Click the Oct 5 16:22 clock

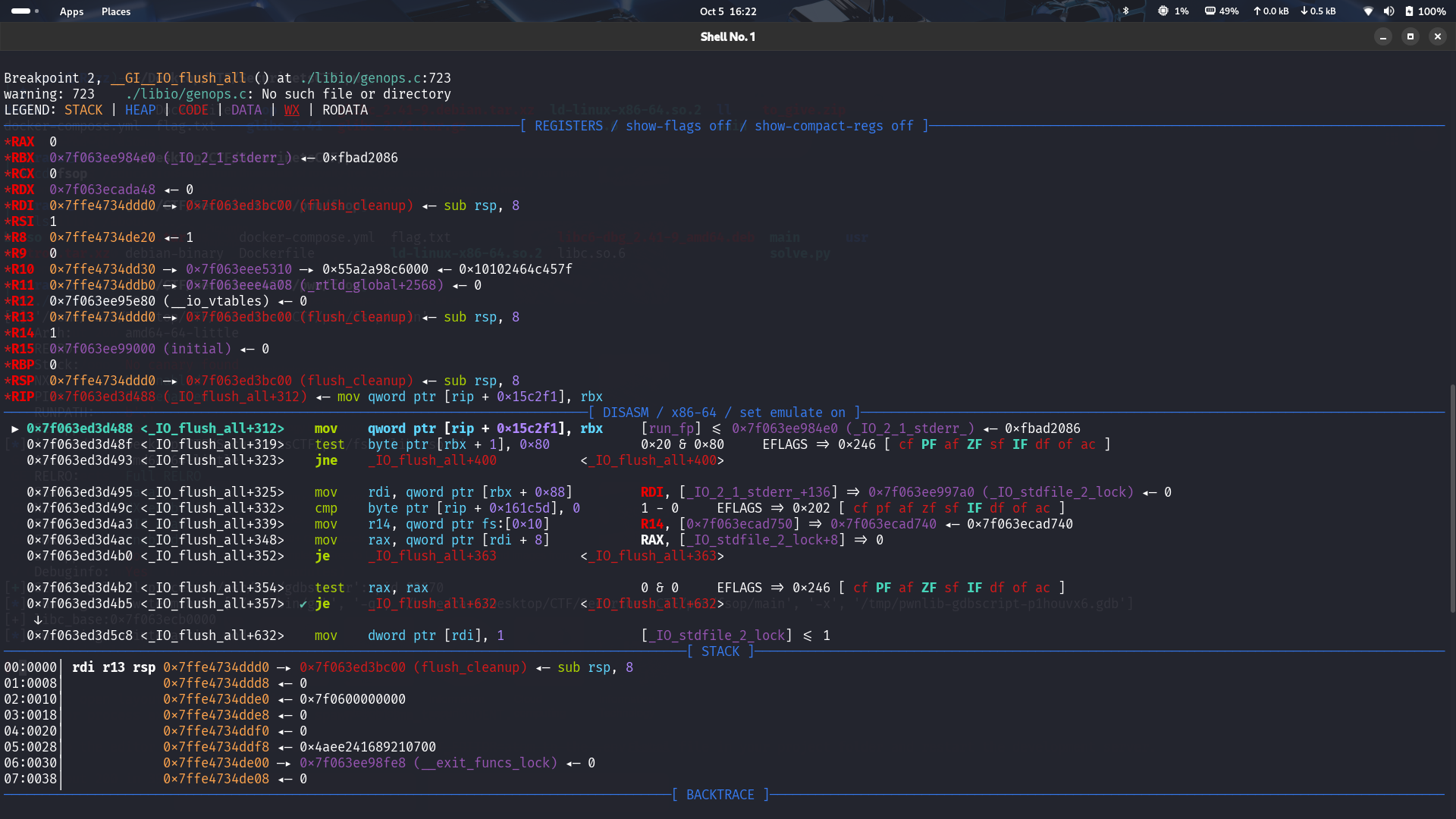tap(727, 11)
